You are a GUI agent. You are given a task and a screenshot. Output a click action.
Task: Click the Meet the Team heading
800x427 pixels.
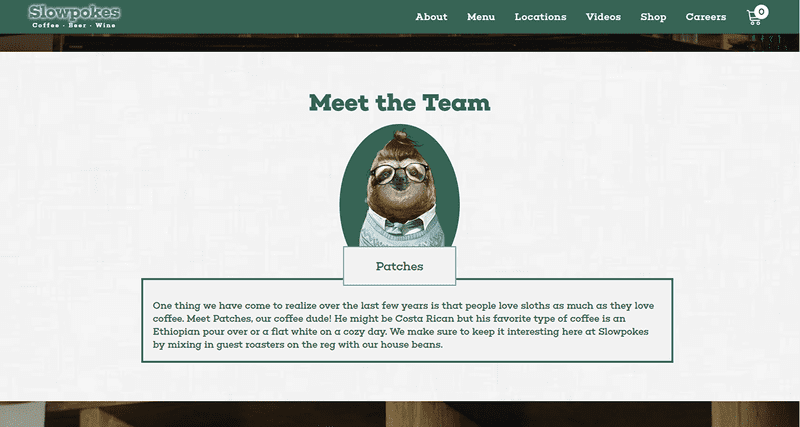pos(399,103)
